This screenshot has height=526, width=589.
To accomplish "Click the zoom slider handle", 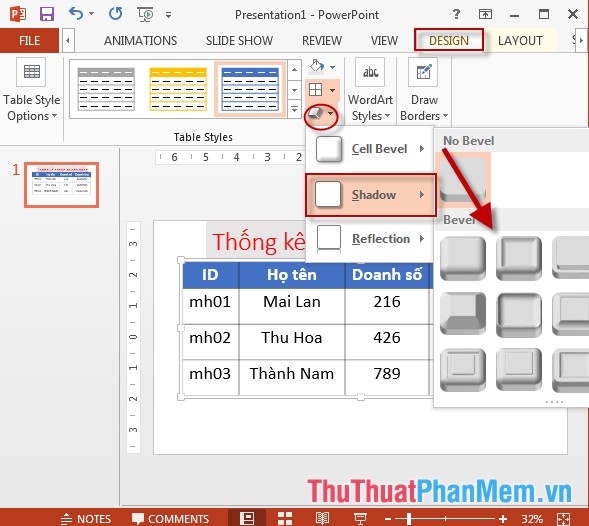I will click(408, 519).
